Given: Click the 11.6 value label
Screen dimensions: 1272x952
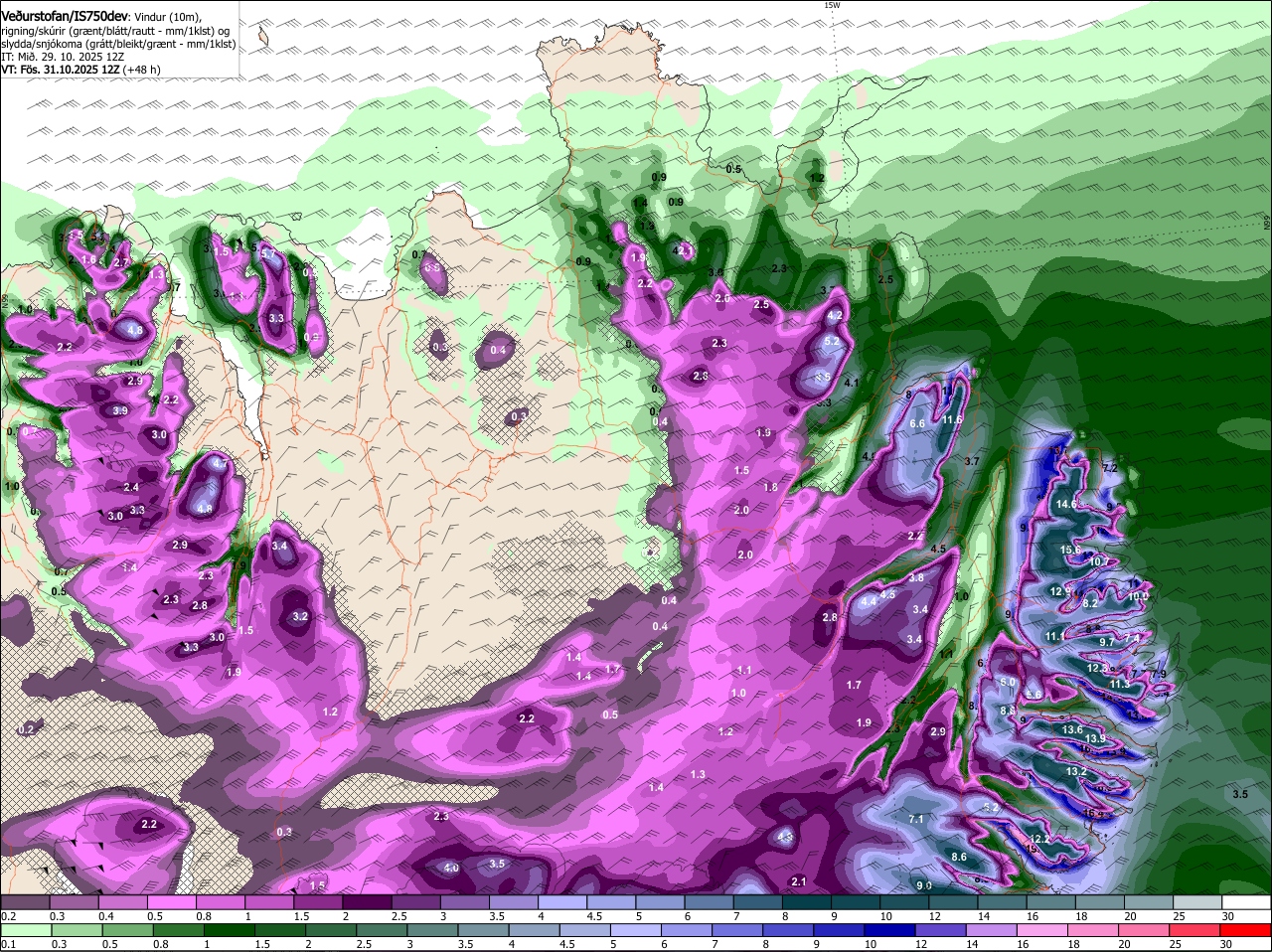Looking at the screenshot, I should click(952, 419).
